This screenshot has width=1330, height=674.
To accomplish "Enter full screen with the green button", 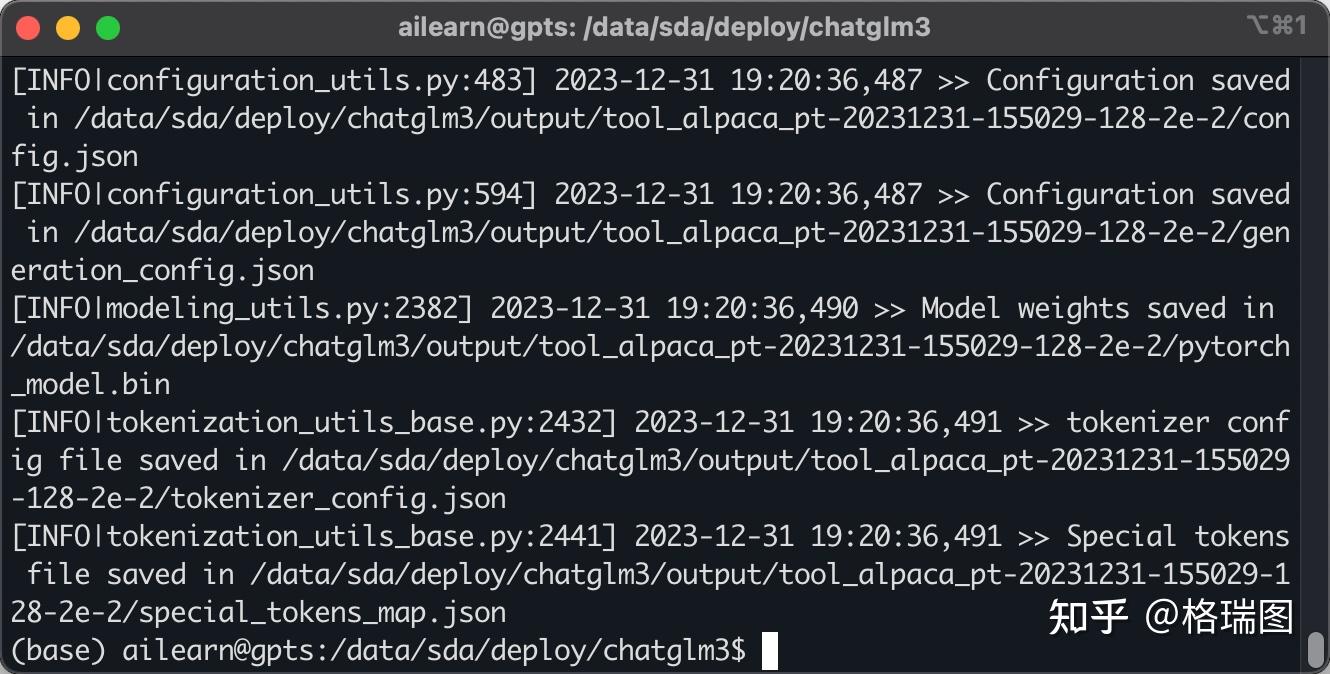I will [x=108, y=28].
